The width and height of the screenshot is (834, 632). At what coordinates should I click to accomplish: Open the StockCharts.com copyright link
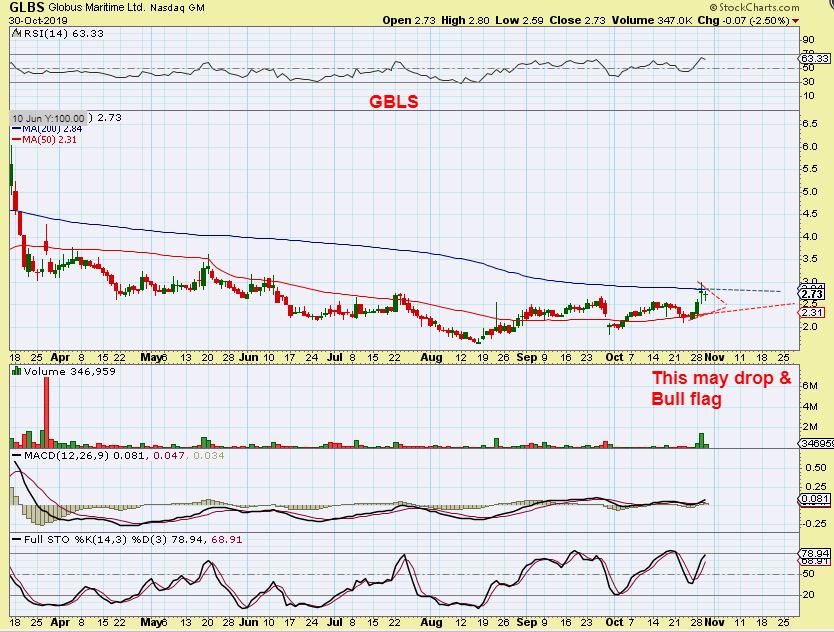[754, 7]
